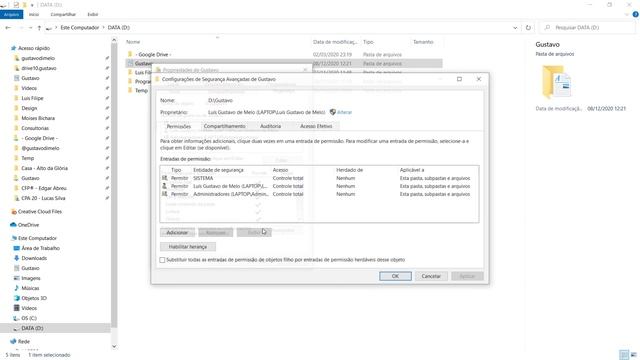
Task: Switch to Acesso Efetivo tab
Action: pyautogui.click(x=316, y=127)
